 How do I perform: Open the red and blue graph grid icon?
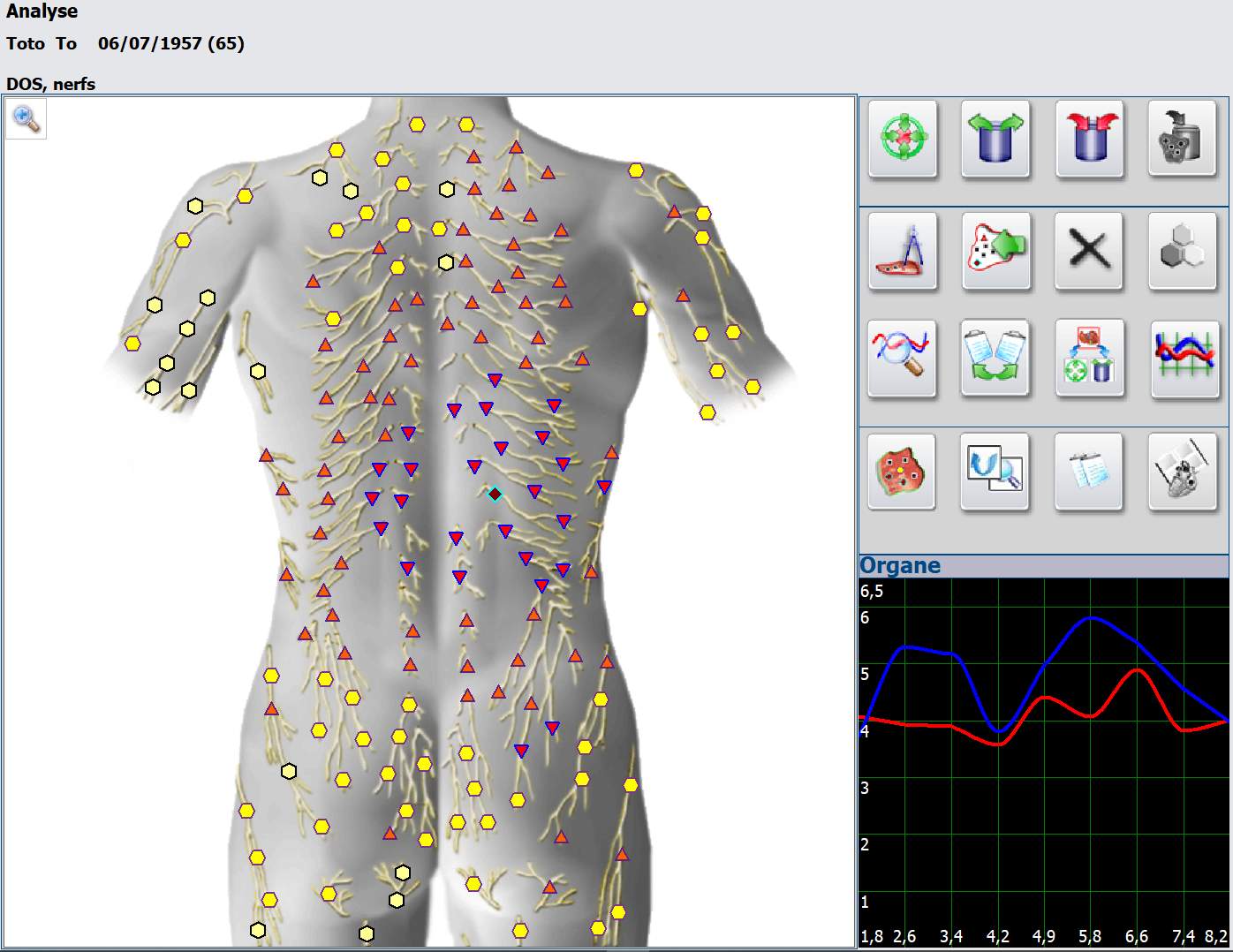[1185, 358]
